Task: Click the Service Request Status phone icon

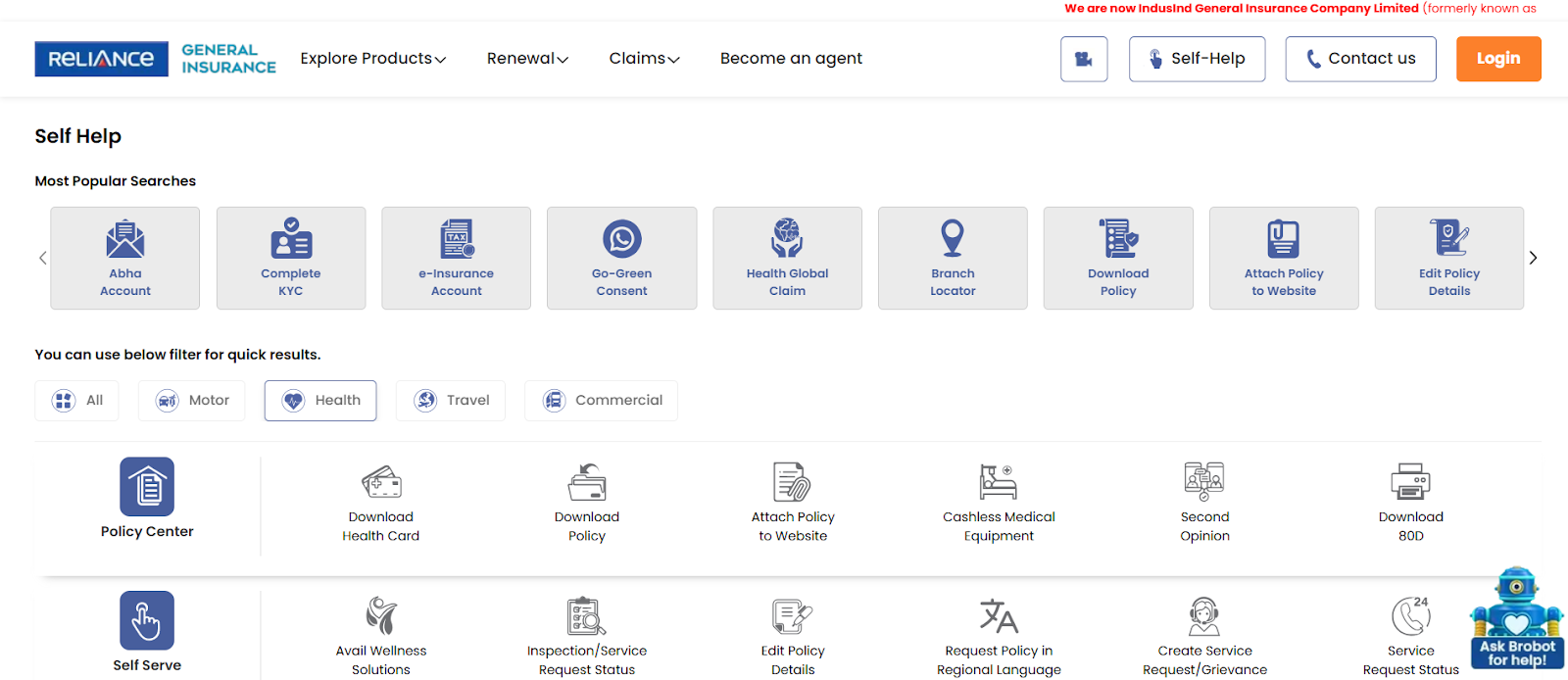Action: pyautogui.click(x=1410, y=615)
